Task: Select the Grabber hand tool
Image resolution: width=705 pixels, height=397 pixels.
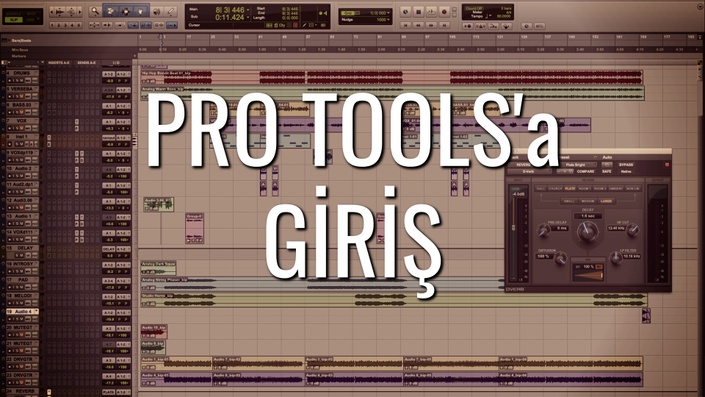Action: (x=140, y=11)
